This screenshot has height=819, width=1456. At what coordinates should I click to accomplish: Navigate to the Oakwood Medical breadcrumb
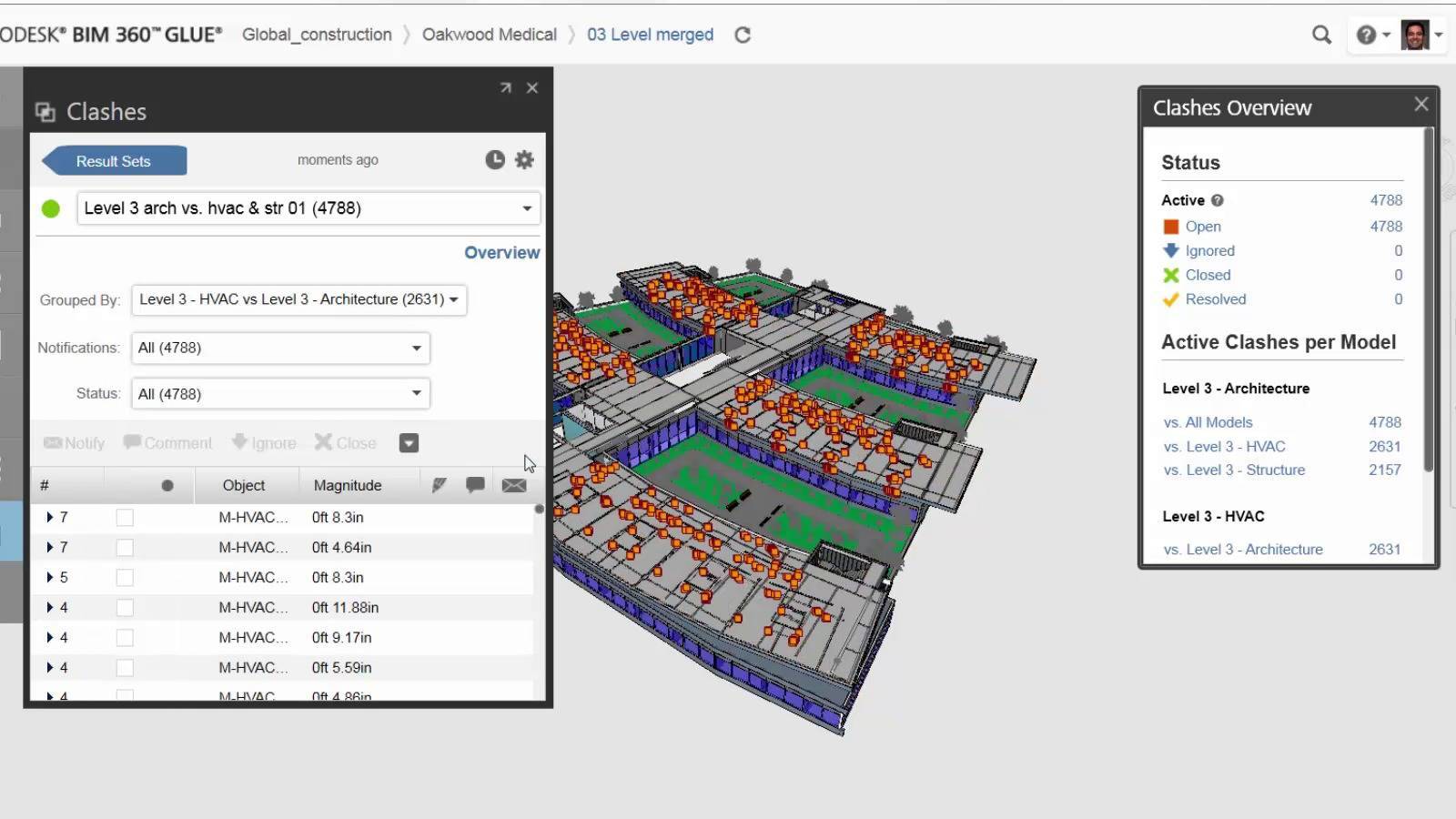[x=489, y=34]
